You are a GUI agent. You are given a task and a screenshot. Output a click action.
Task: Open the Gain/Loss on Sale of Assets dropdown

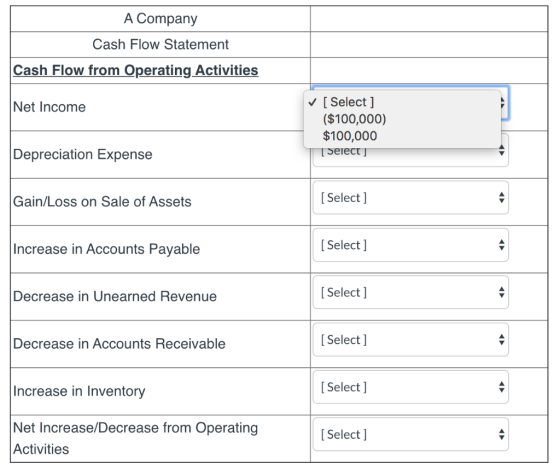coord(411,198)
